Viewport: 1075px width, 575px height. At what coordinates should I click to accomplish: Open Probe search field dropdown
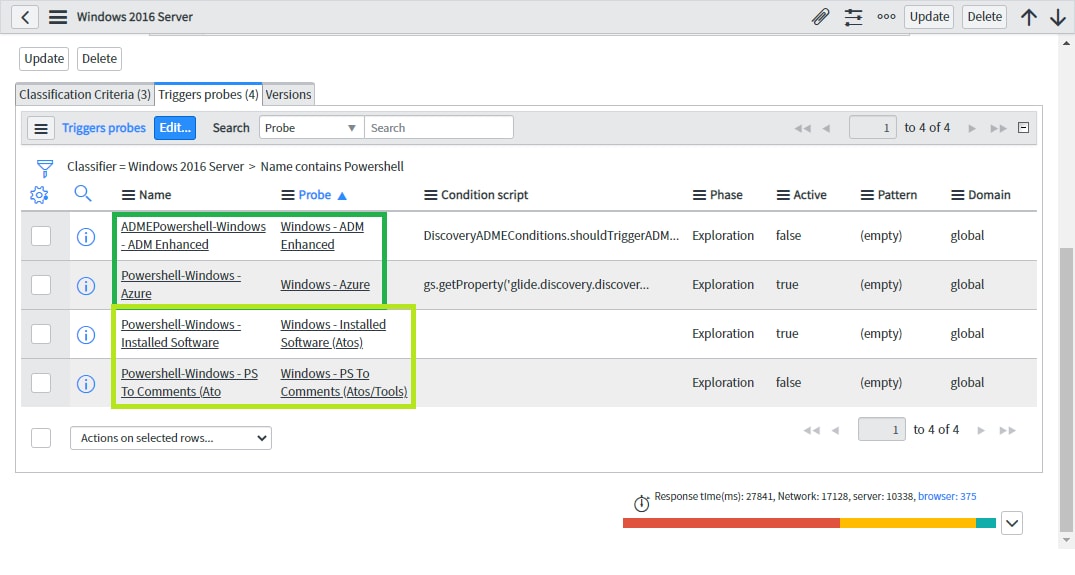[311, 127]
